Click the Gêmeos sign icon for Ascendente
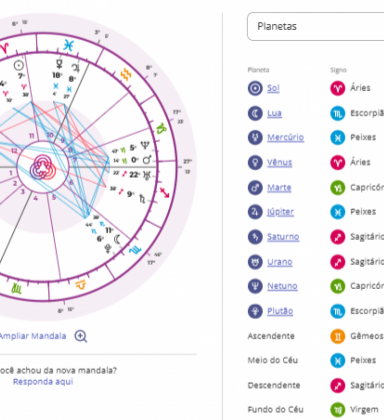Screen dimensions: 384x420 pyautogui.click(x=338, y=336)
